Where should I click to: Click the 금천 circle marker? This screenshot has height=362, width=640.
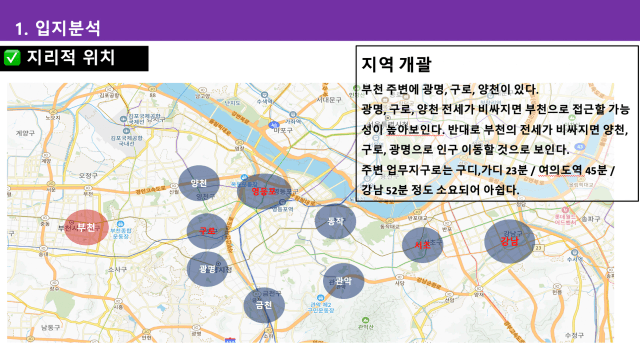click(264, 305)
